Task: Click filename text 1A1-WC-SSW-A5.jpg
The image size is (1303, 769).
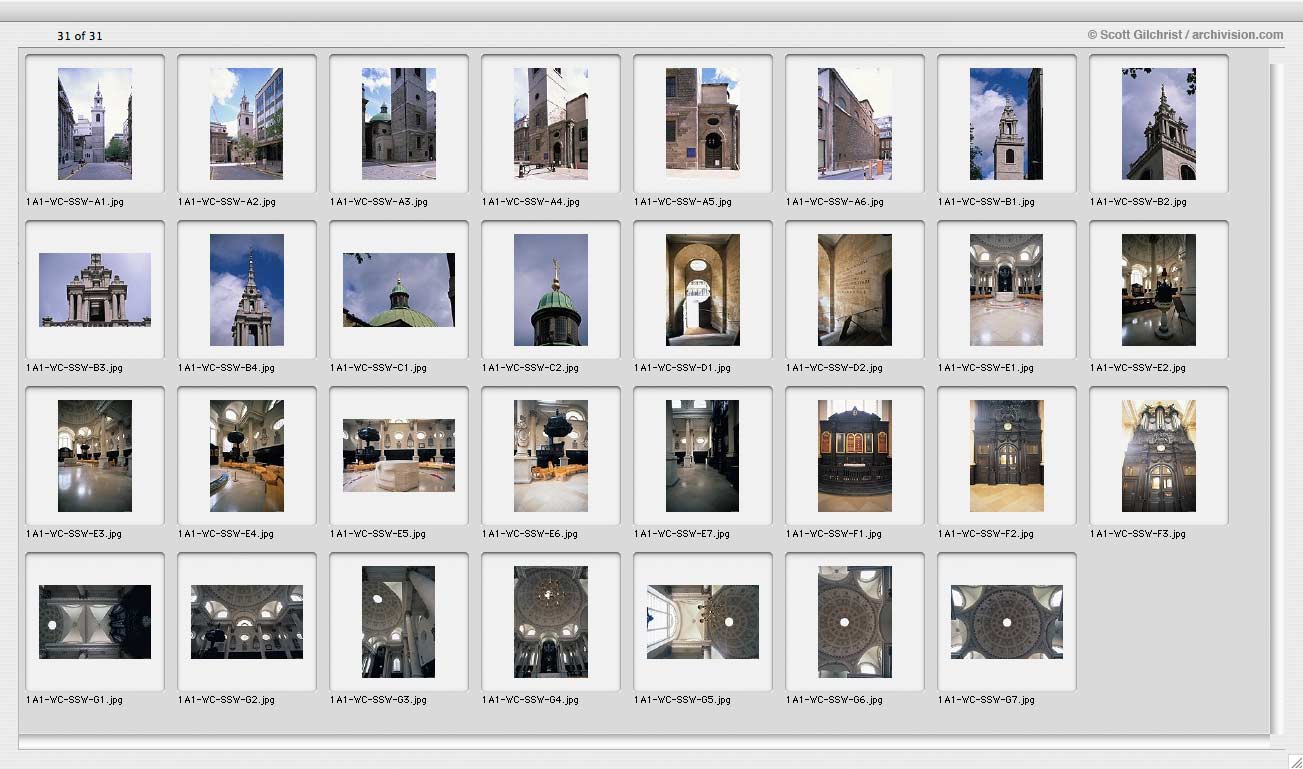Action: 683,202
